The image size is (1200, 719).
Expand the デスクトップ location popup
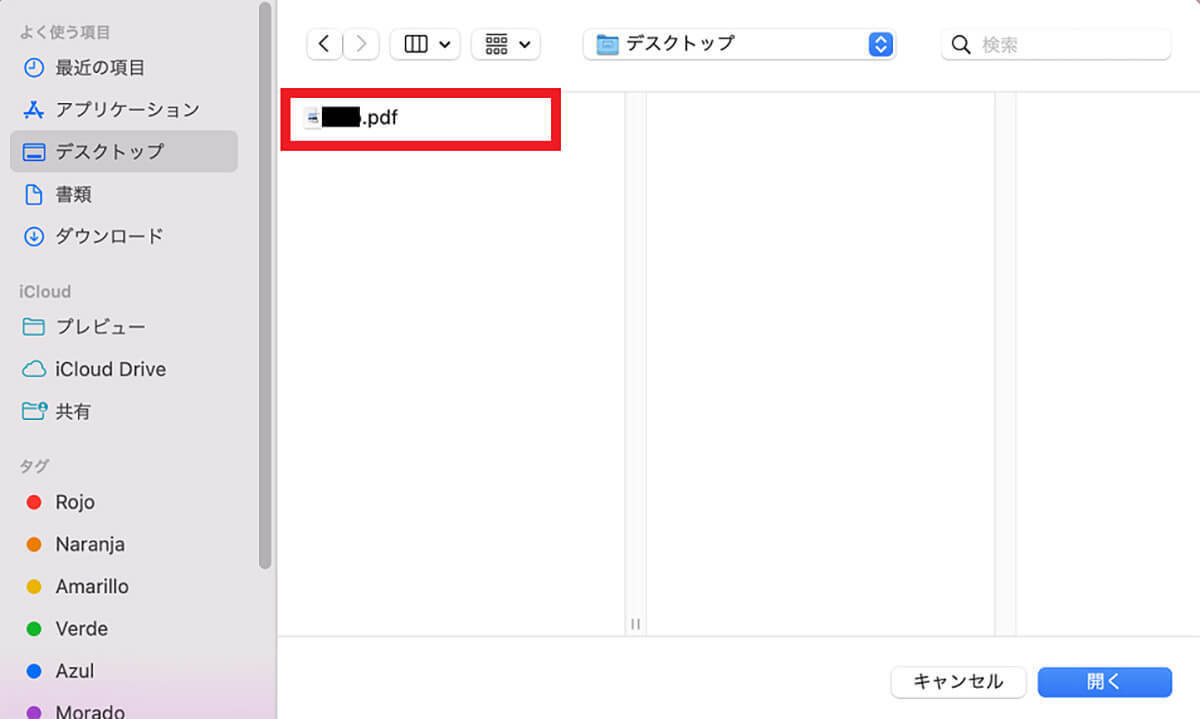(x=879, y=44)
